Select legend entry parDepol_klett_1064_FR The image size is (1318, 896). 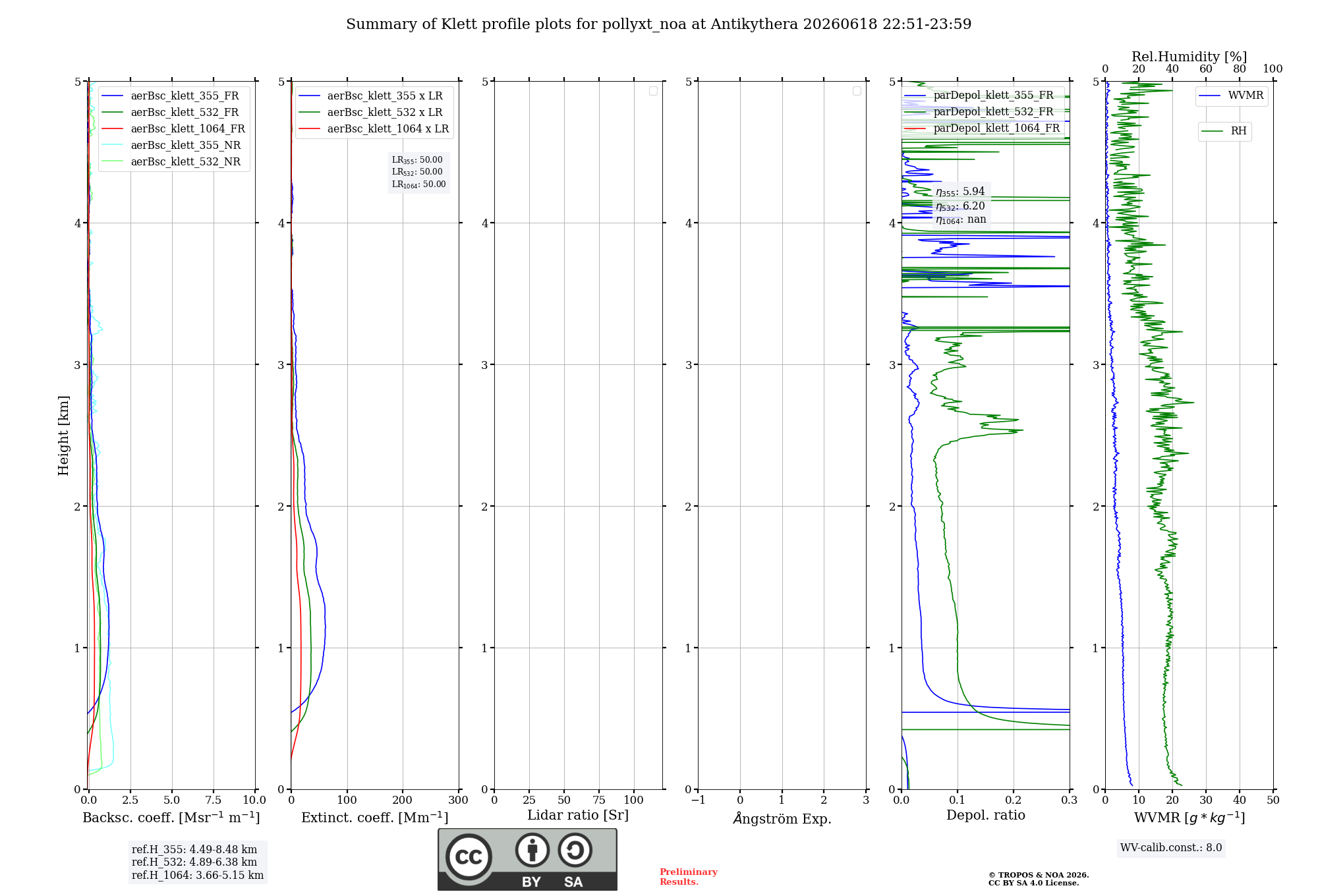click(983, 128)
